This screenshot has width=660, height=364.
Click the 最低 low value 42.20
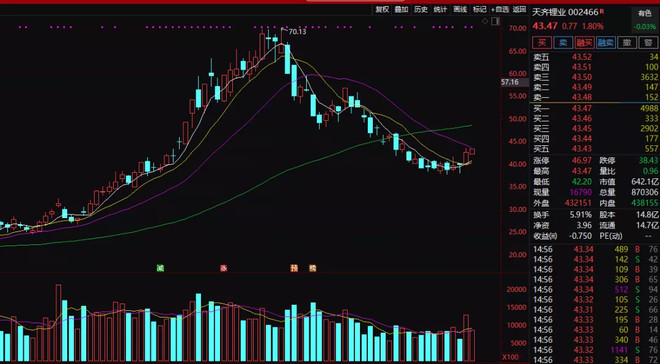(x=582, y=182)
